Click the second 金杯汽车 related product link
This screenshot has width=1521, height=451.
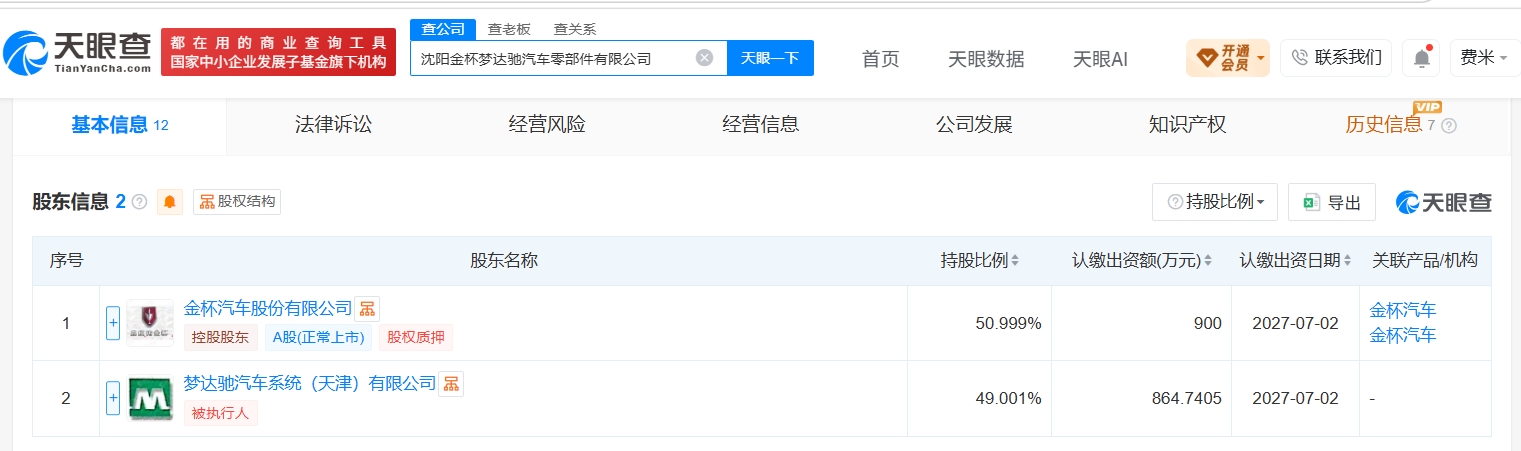pos(1402,335)
